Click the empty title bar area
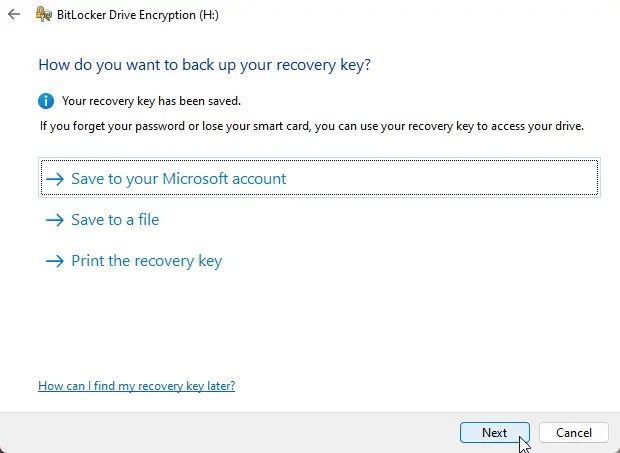The image size is (620, 453). tap(420, 15)
